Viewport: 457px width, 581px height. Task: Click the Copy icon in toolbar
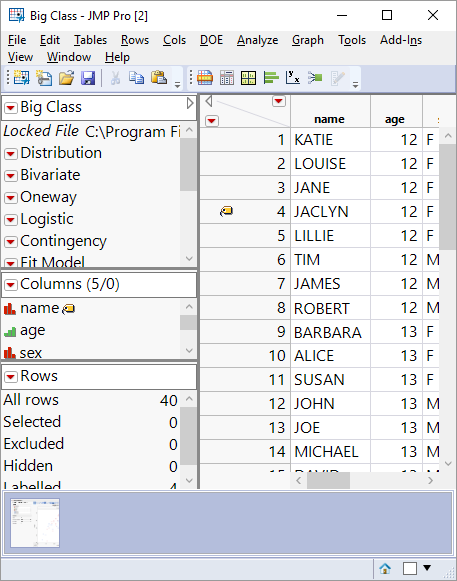tap(137, 78)
